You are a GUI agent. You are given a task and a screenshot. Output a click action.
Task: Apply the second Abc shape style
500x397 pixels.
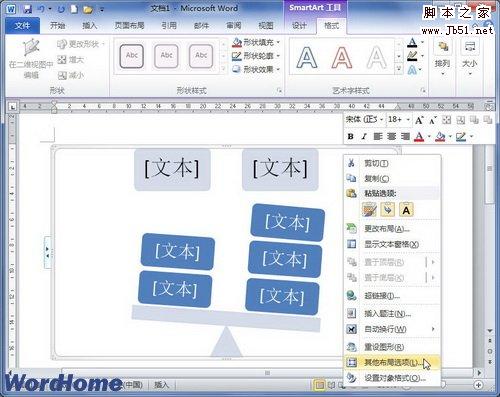click(x=166, y=56)
